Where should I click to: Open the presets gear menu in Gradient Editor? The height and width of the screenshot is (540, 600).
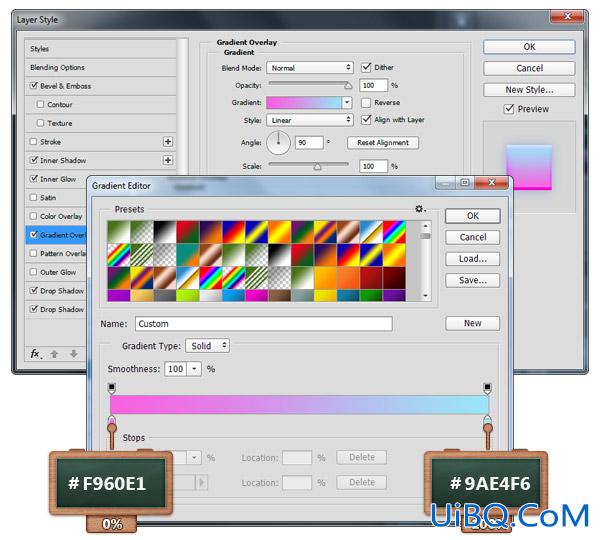[x=420, y=209]
